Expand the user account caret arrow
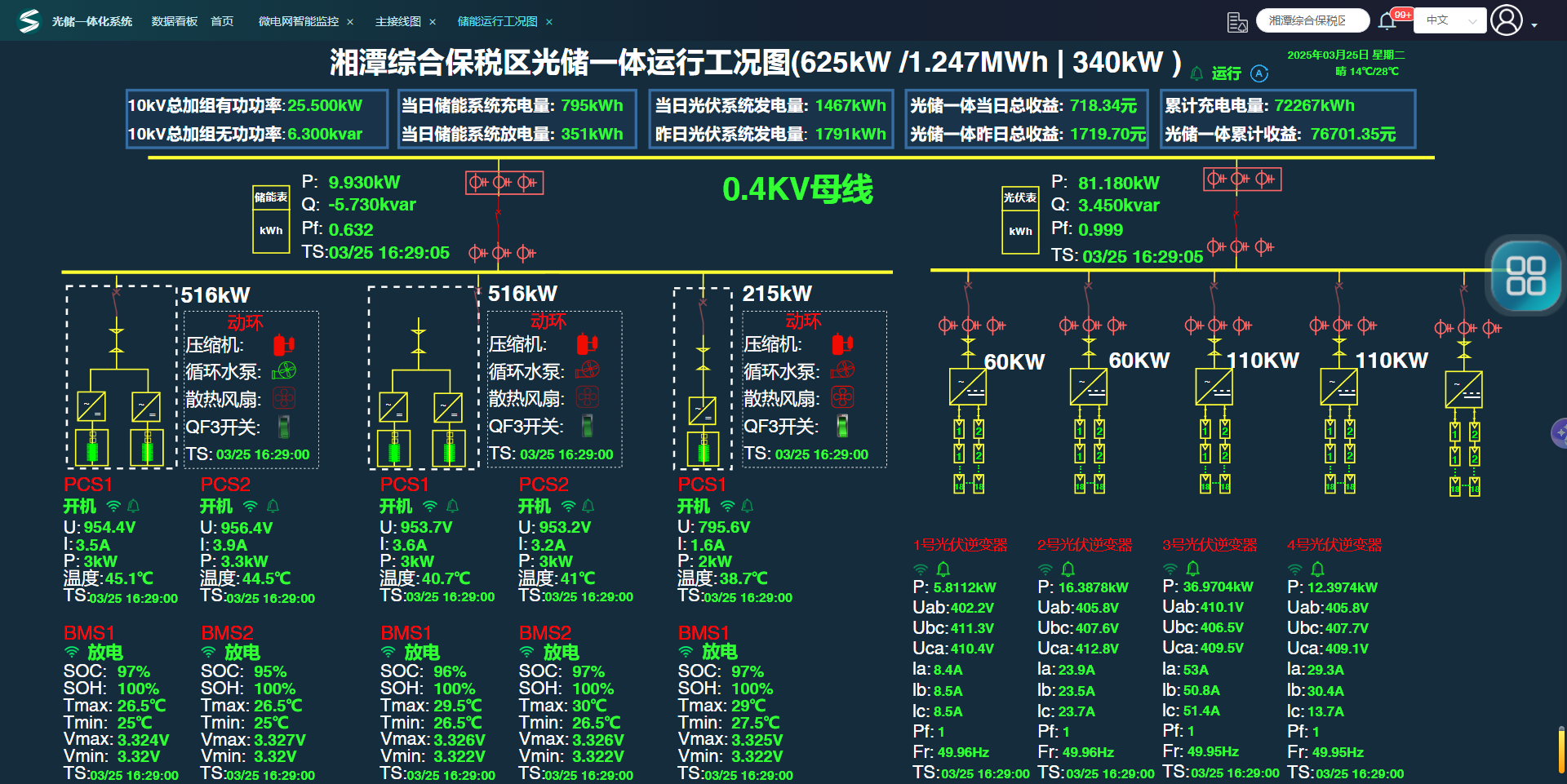 coord(1534,25)
